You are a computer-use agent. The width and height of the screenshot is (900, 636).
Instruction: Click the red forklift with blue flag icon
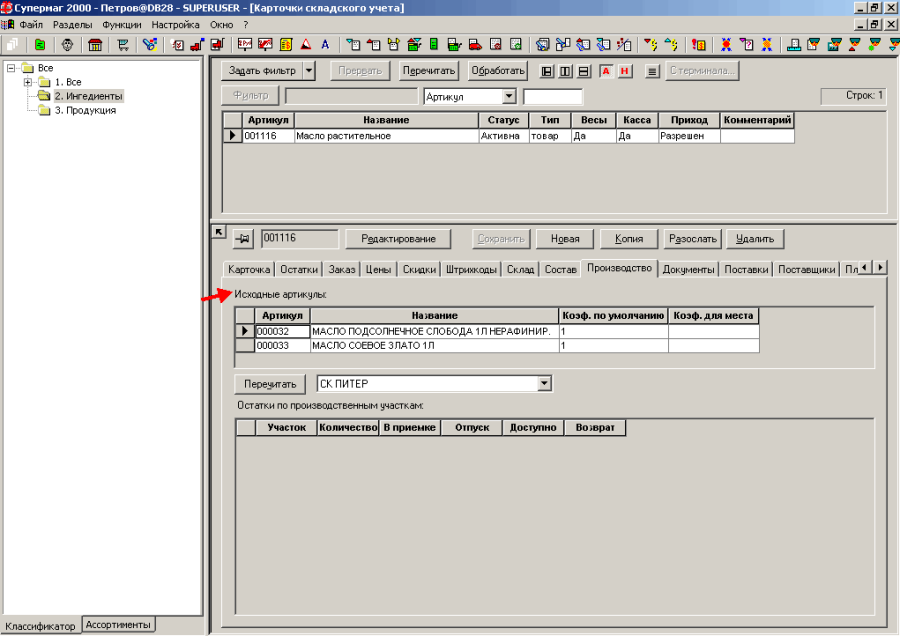[197, 45]
